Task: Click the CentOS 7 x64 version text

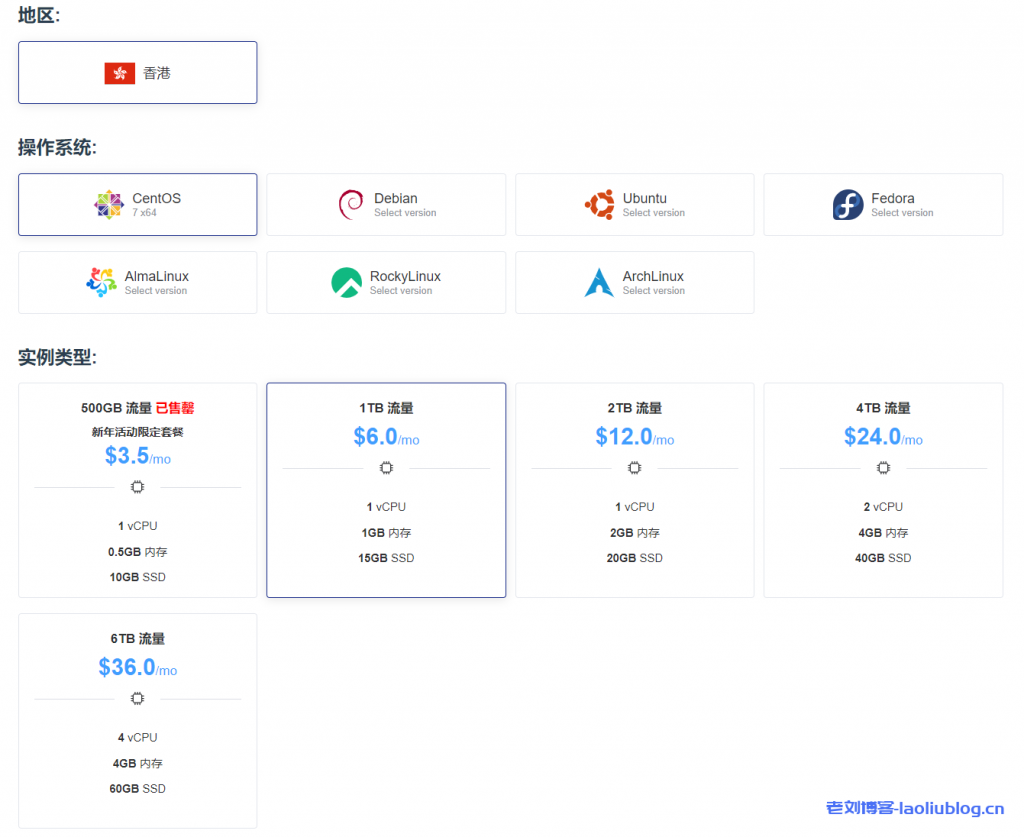Action: pos(144,213)
